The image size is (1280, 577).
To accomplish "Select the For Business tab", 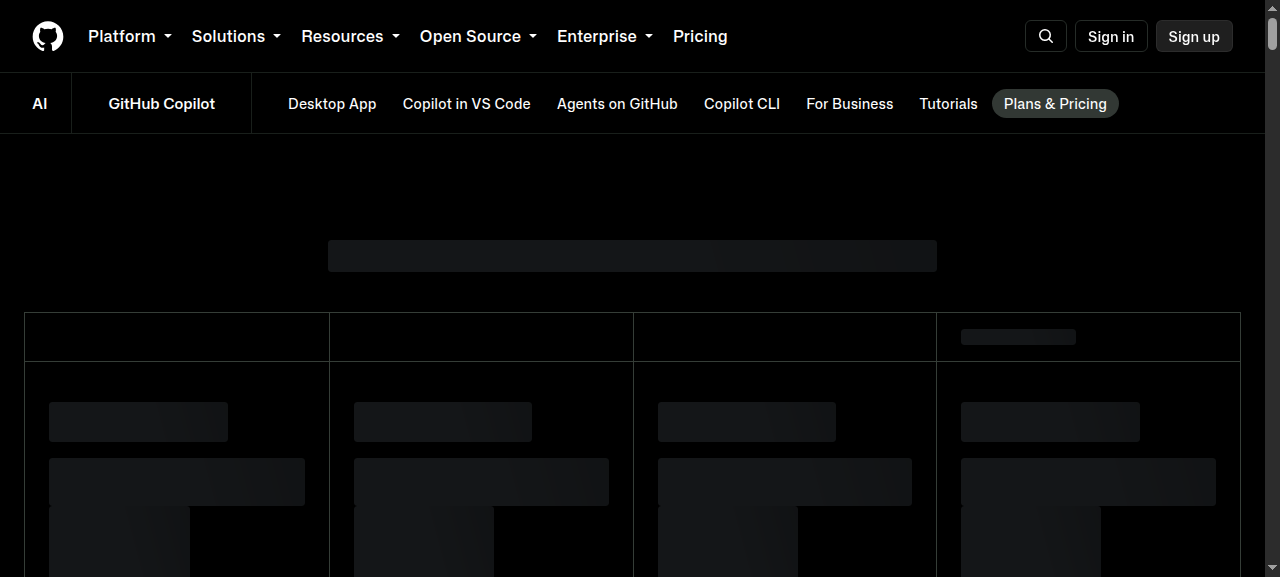I will [x=850, y=104].
